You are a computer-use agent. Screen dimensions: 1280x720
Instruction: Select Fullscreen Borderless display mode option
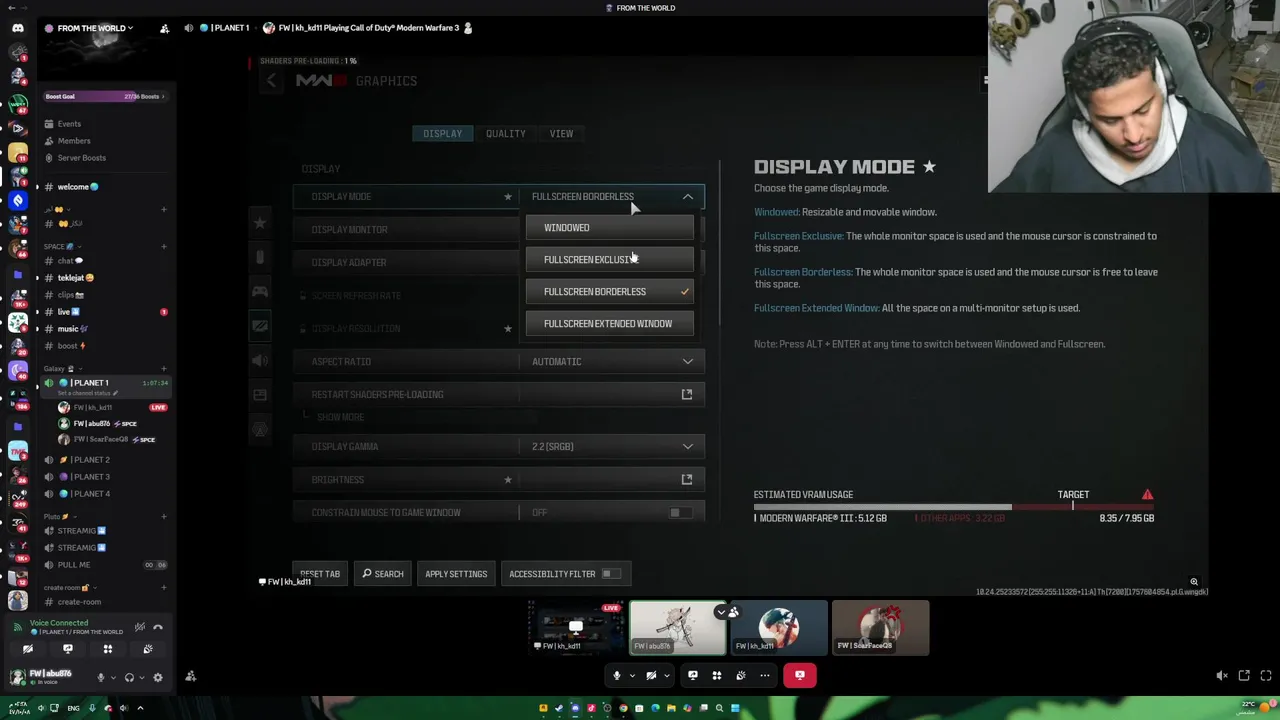[x=610, y=292]
